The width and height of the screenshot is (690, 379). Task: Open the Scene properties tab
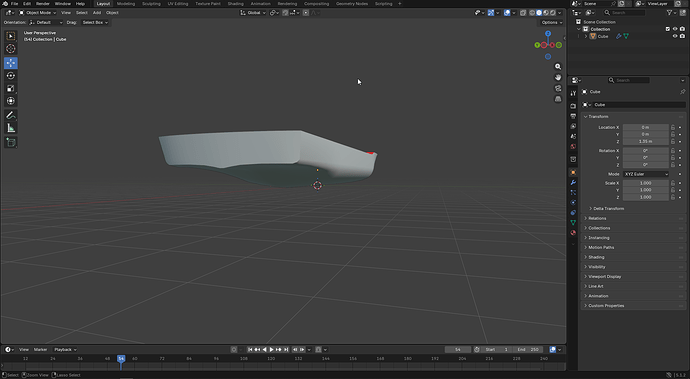click(x=573, y=136)
